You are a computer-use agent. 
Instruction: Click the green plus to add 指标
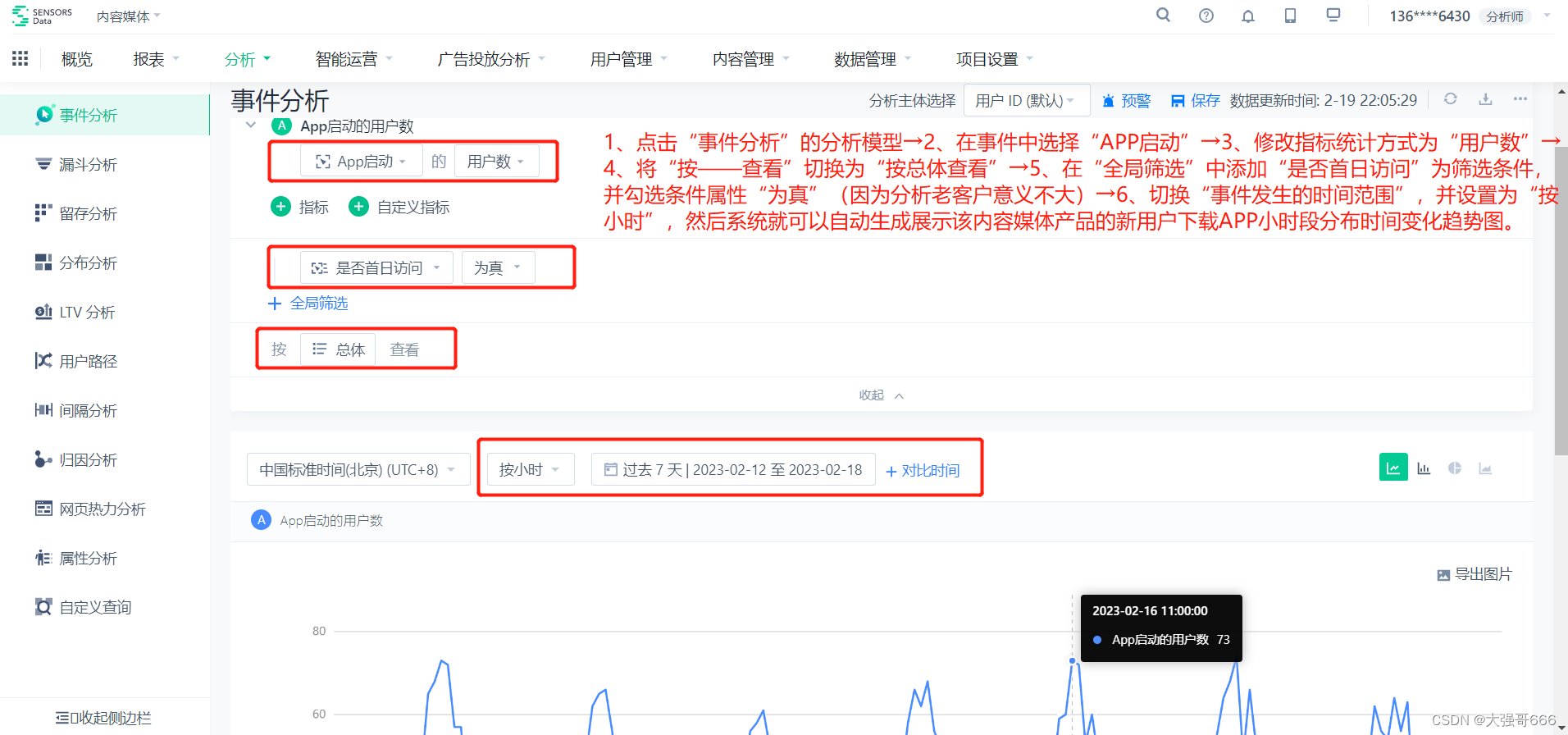point(280,207)
